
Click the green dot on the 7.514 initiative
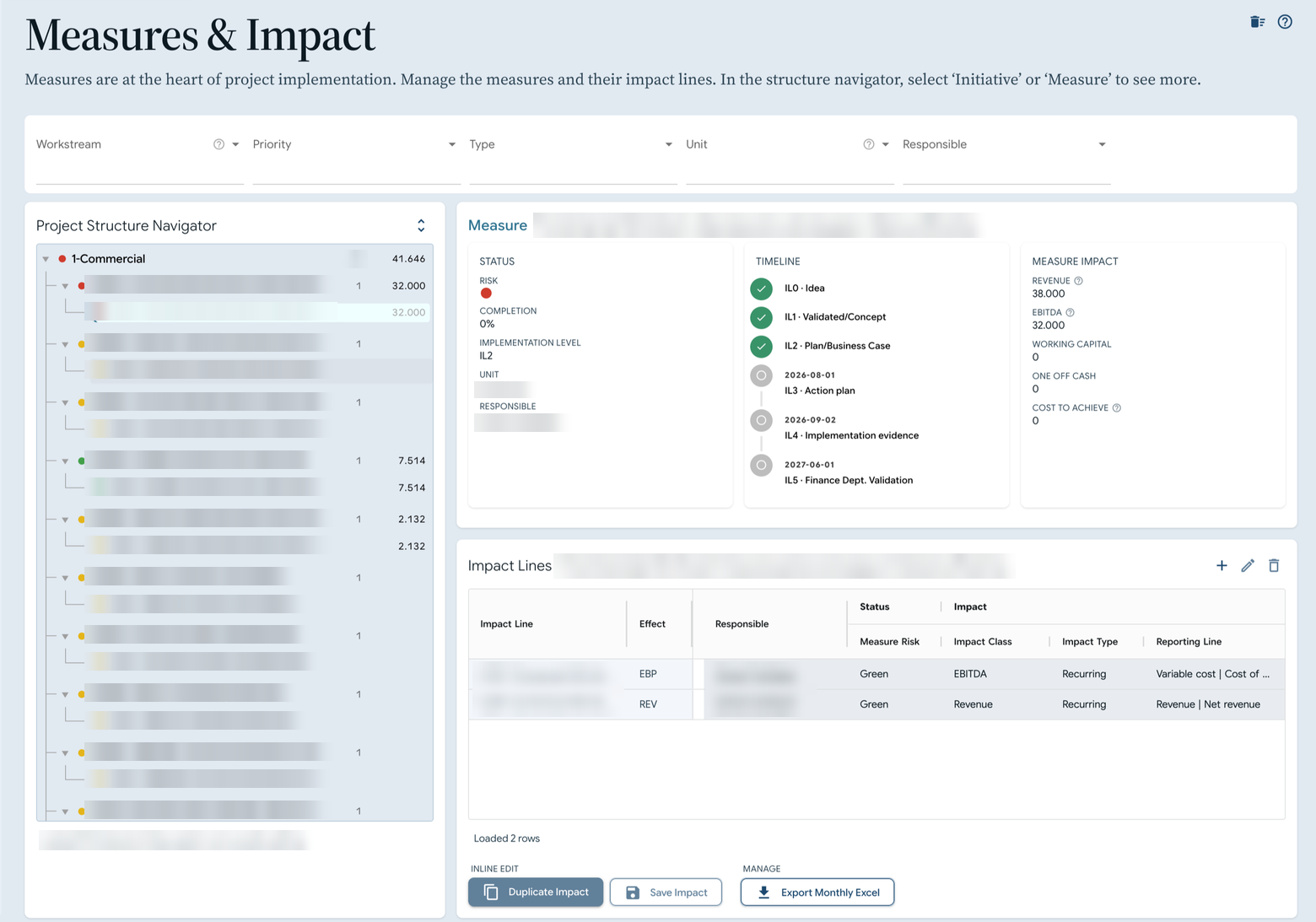point(81,461)
